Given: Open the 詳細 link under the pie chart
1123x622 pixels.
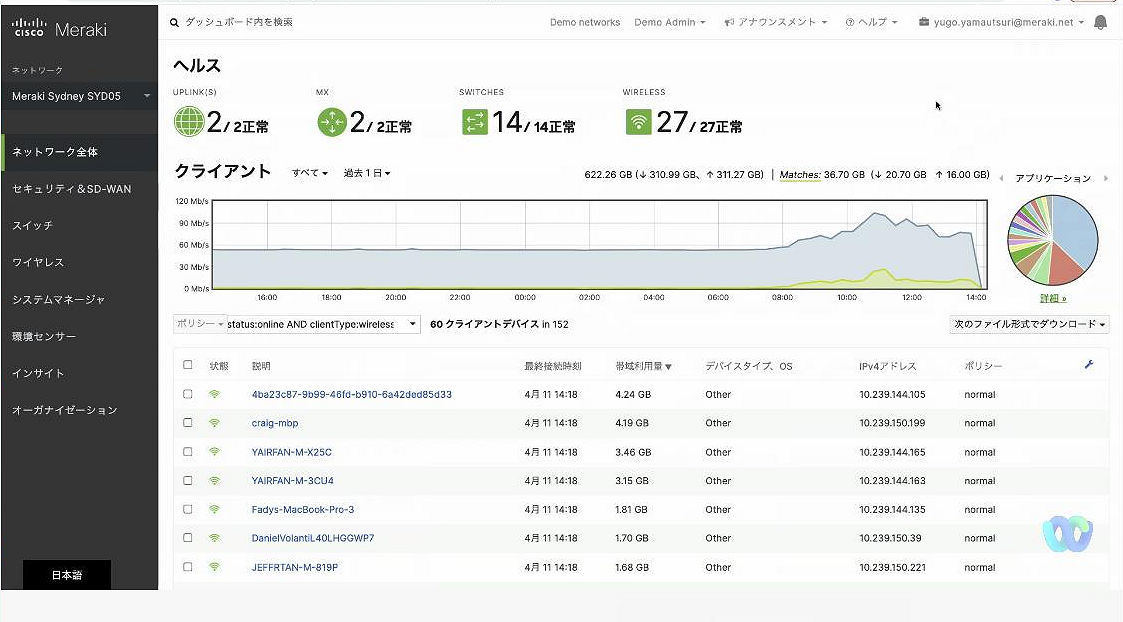Looking at the screenshot, I should (x=1053, y=298).
